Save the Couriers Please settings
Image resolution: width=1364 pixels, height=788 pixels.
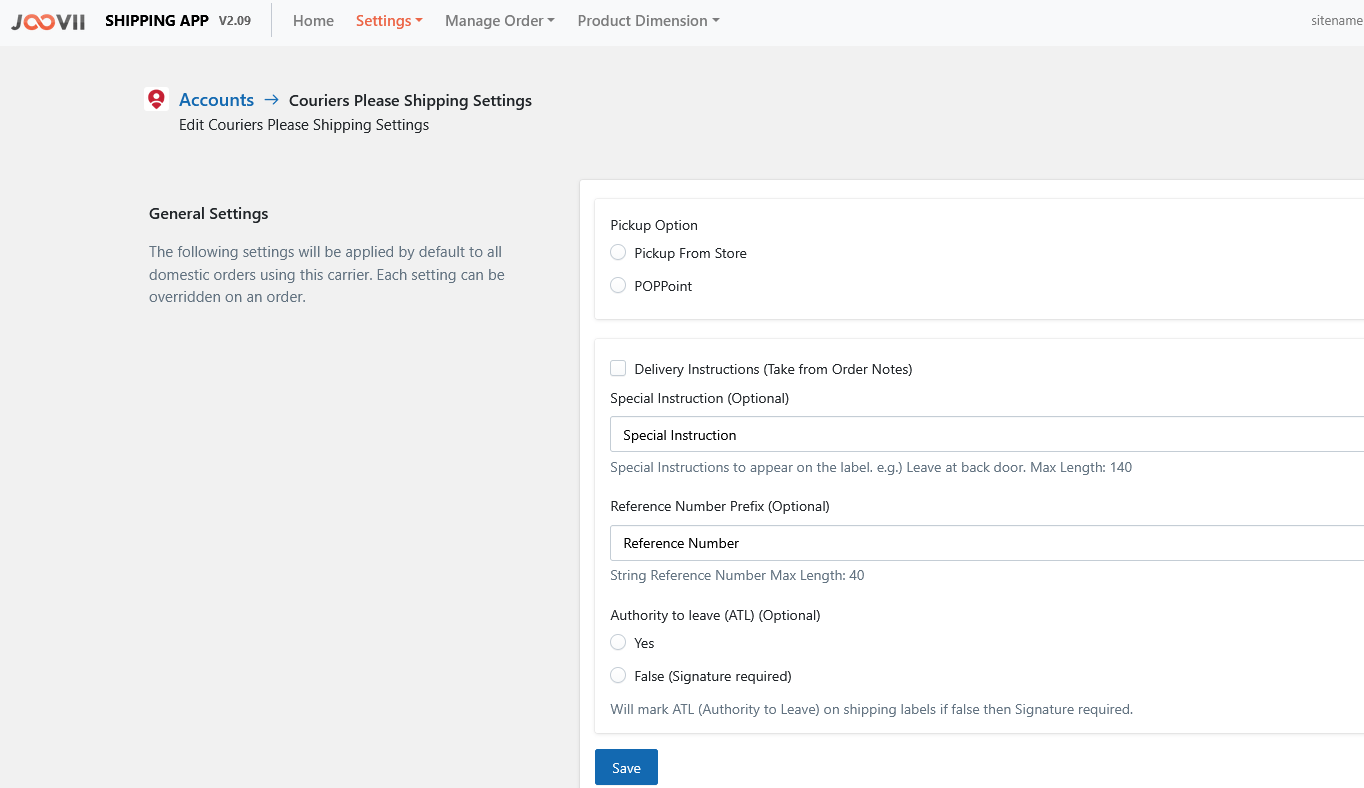pyautogui.click(x=626, y=767)
